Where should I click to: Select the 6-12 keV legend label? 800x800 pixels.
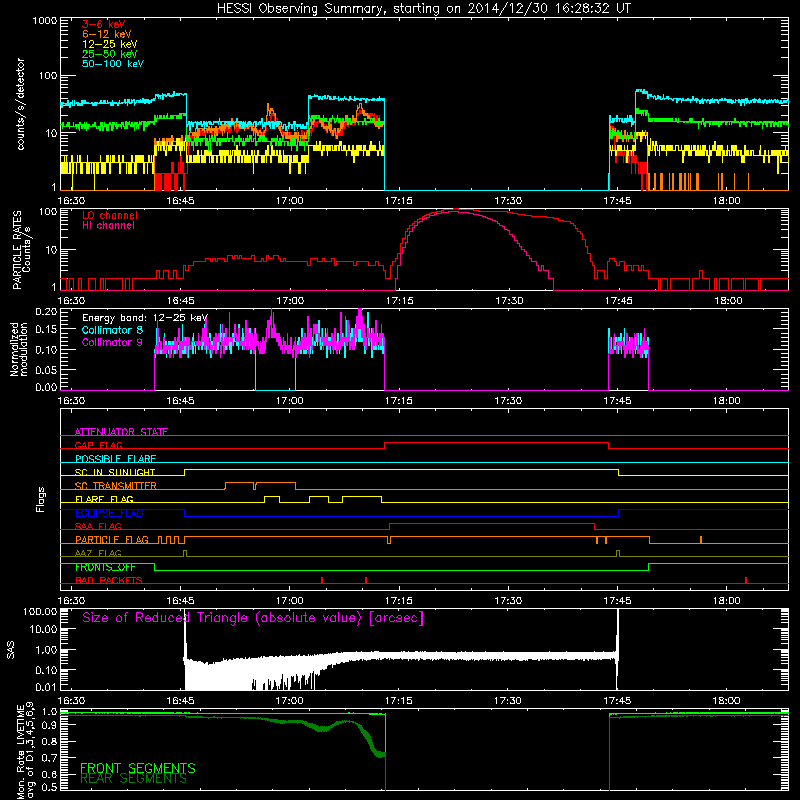107,34
